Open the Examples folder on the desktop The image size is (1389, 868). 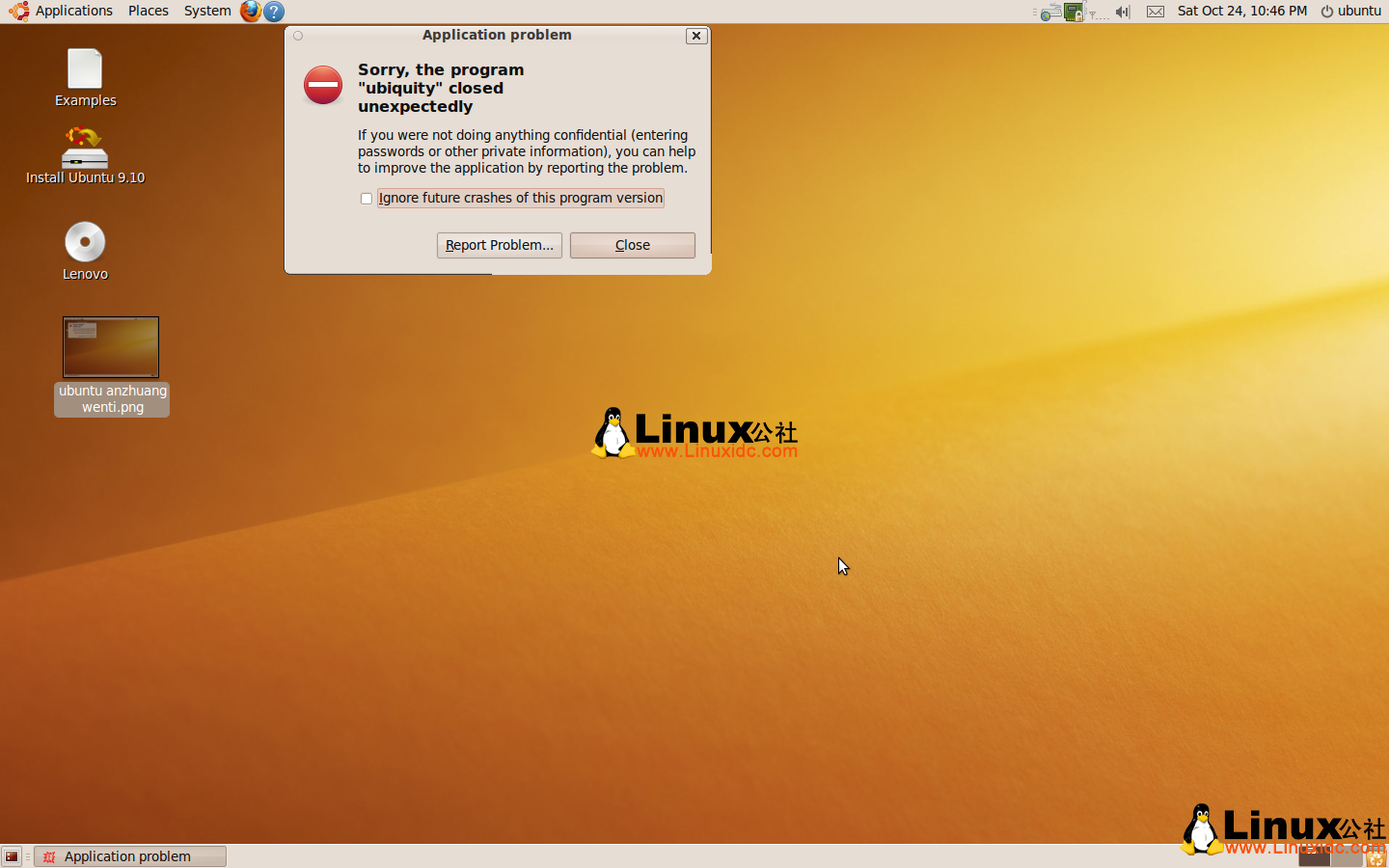point(85,68)
